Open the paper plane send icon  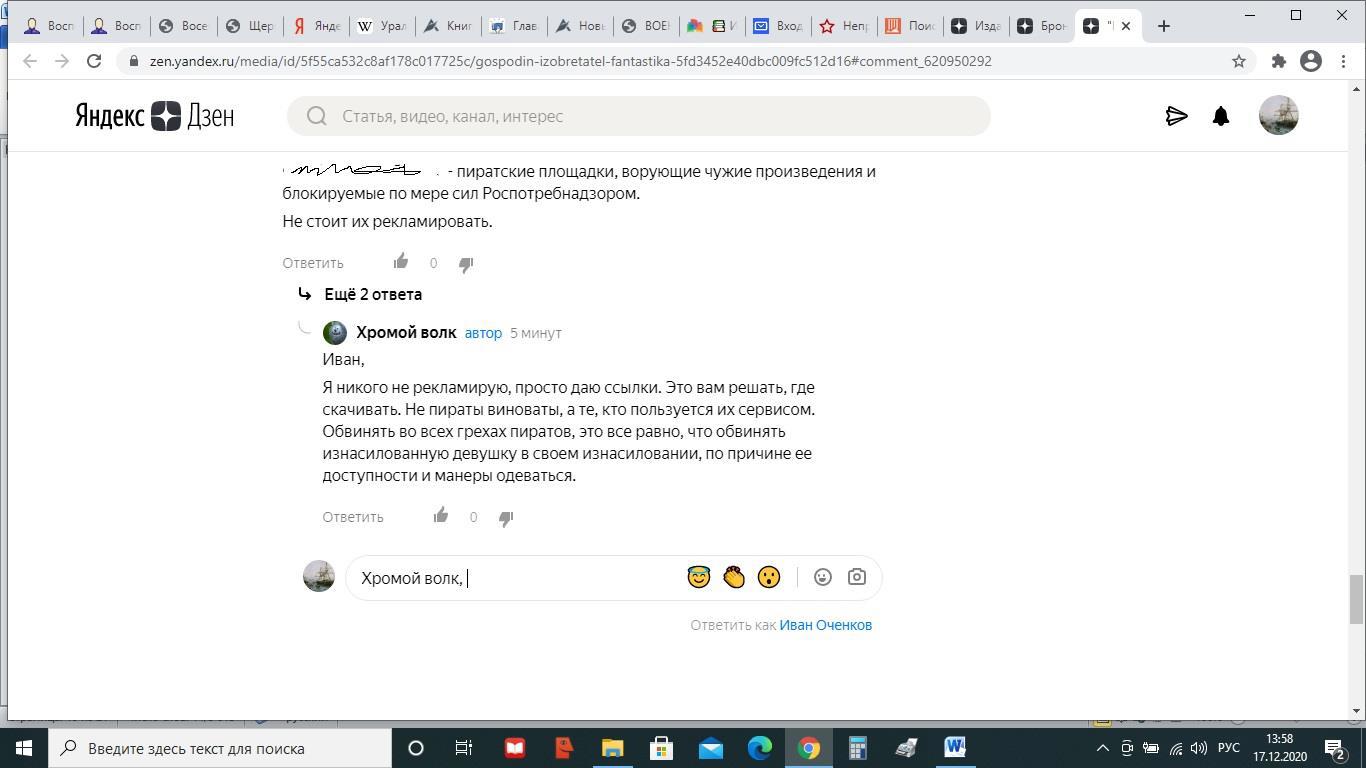pyautogui.click(x=1177, y=116)
